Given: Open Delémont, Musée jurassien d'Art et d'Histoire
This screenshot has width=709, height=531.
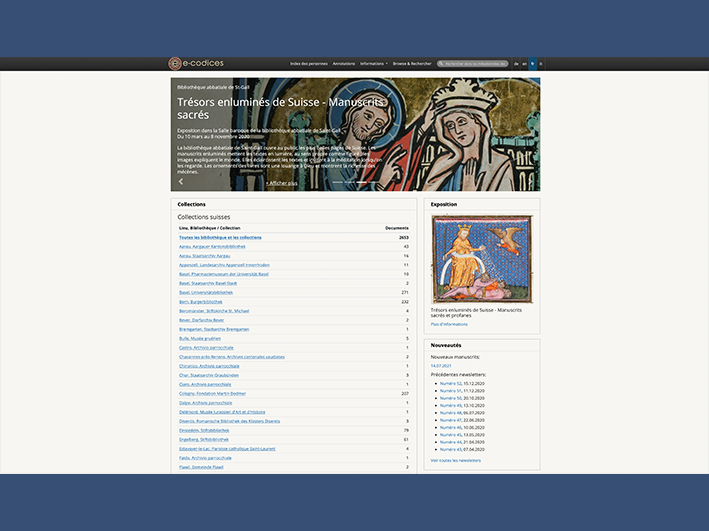Looking at the screenshot, I should [222, 412].
